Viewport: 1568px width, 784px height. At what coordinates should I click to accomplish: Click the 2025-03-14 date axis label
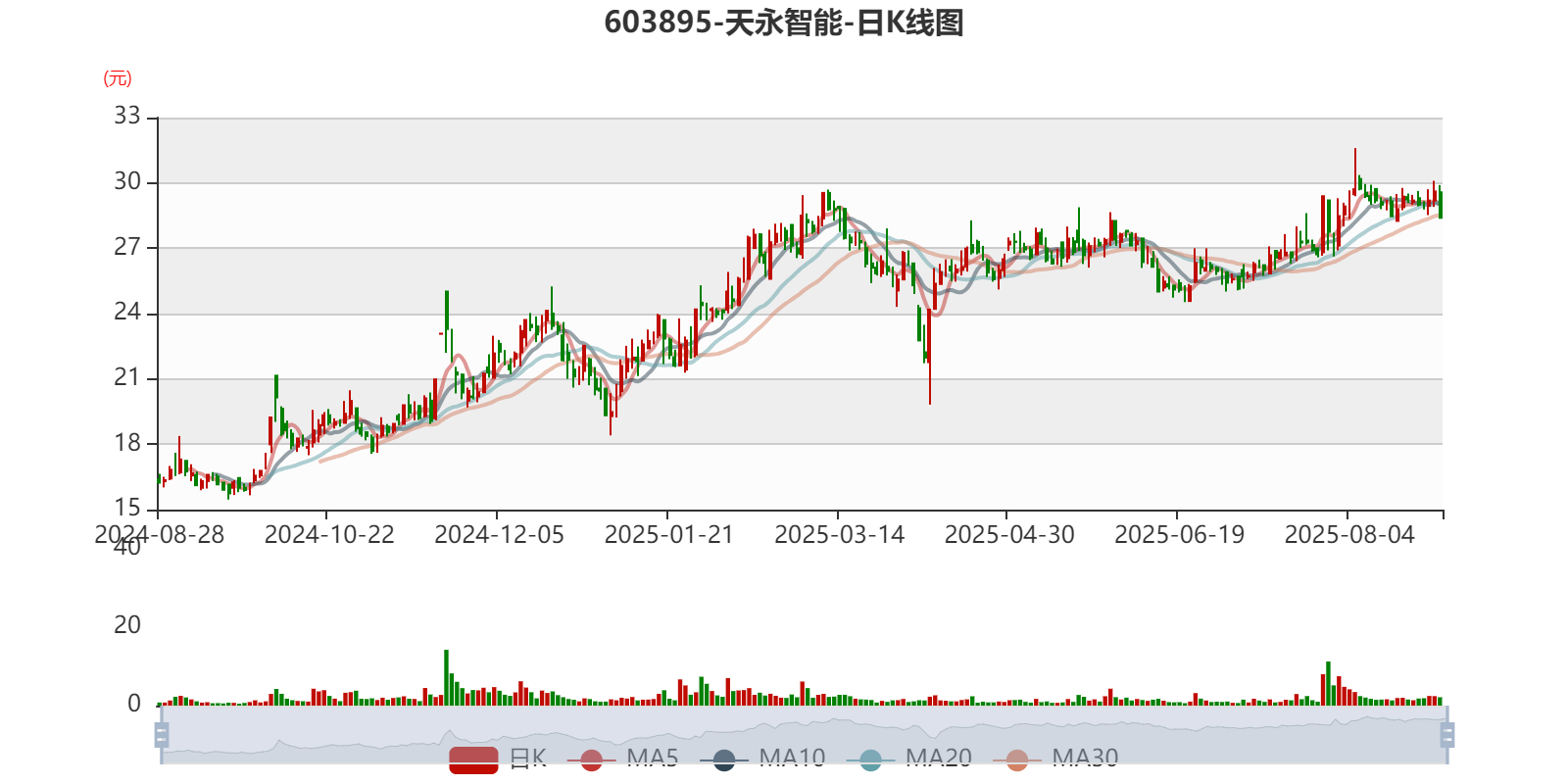[x=839, y=535]
